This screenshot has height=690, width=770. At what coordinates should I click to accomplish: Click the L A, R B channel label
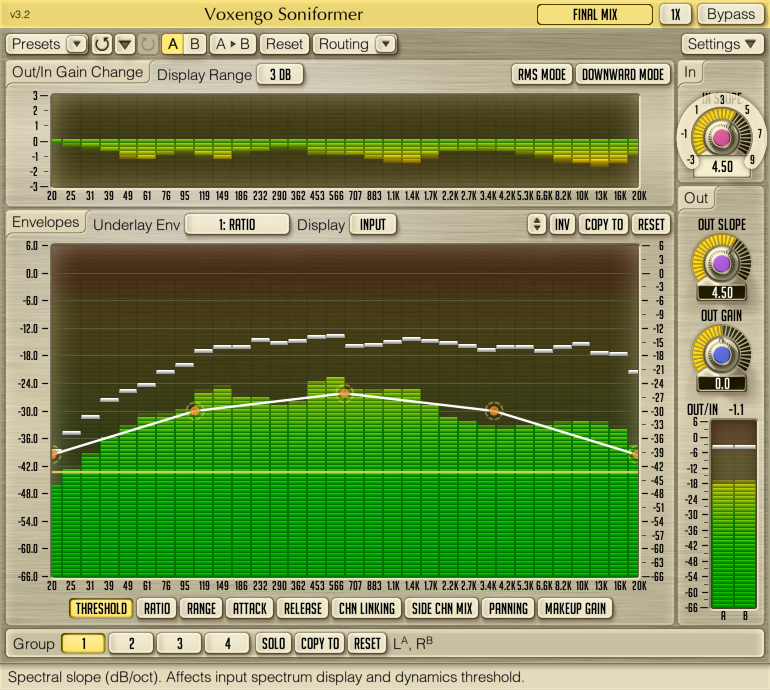[x=413, y=643]
